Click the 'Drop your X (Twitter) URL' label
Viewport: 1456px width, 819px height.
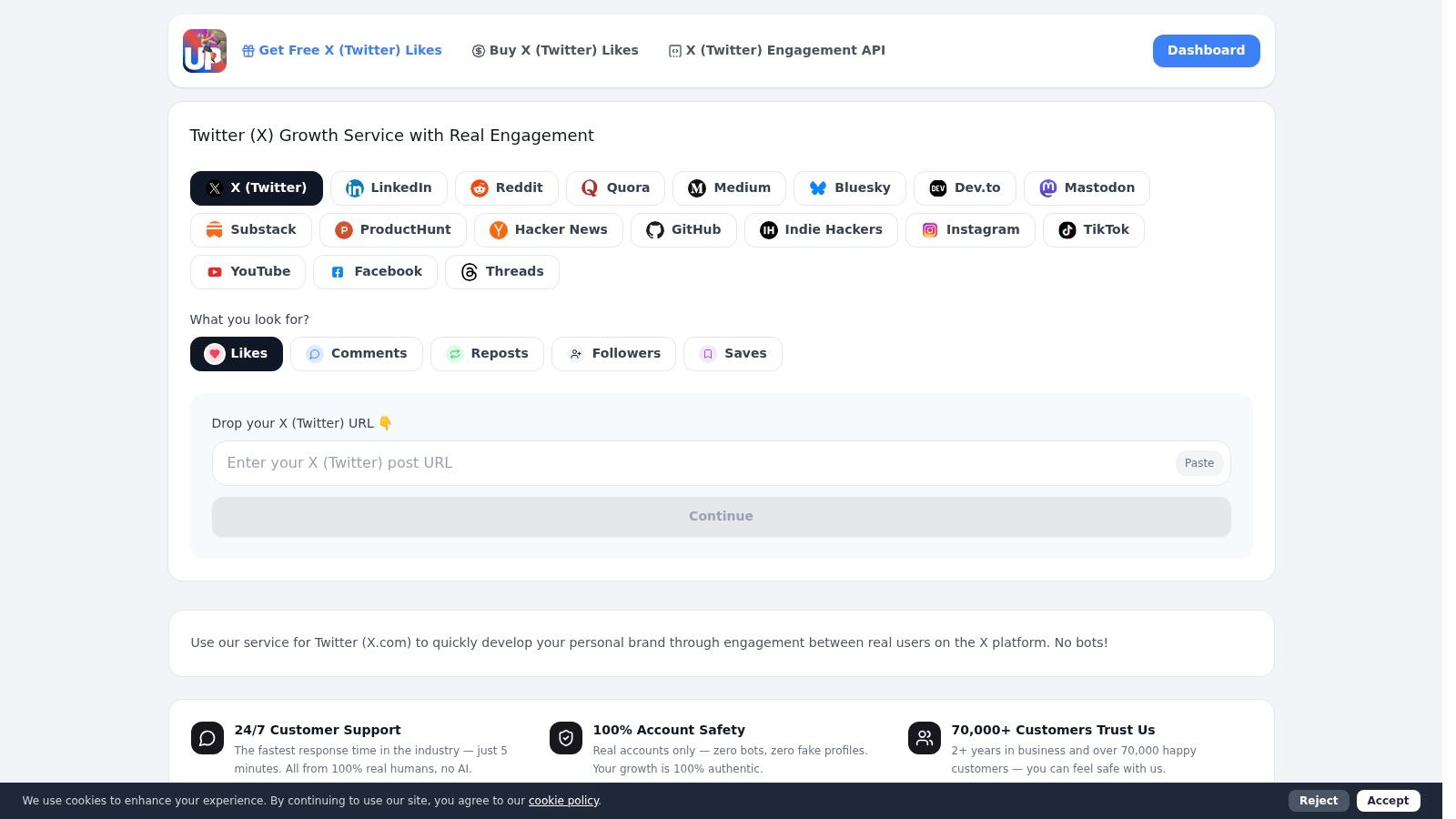[x=302, y=423]
